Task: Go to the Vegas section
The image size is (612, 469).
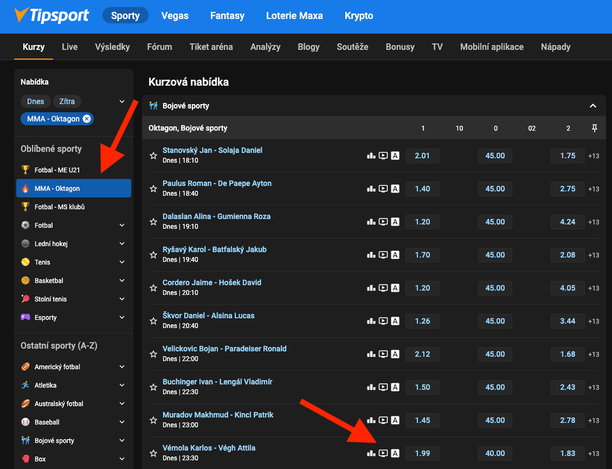Action: click(175, 16)
